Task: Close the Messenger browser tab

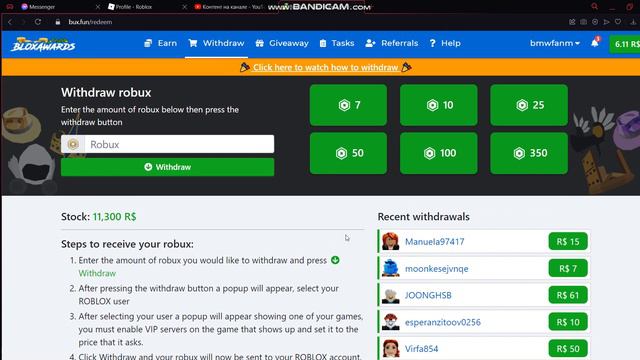Action: click(98, 7)
